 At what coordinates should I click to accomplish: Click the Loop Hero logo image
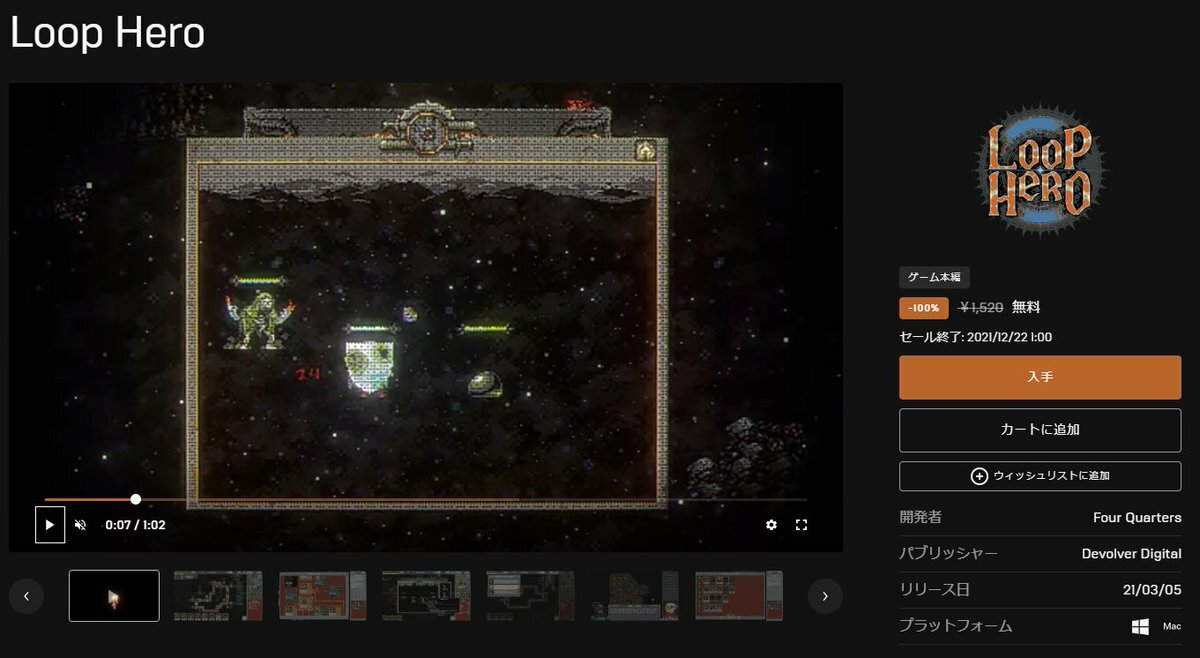(1040, 168)
